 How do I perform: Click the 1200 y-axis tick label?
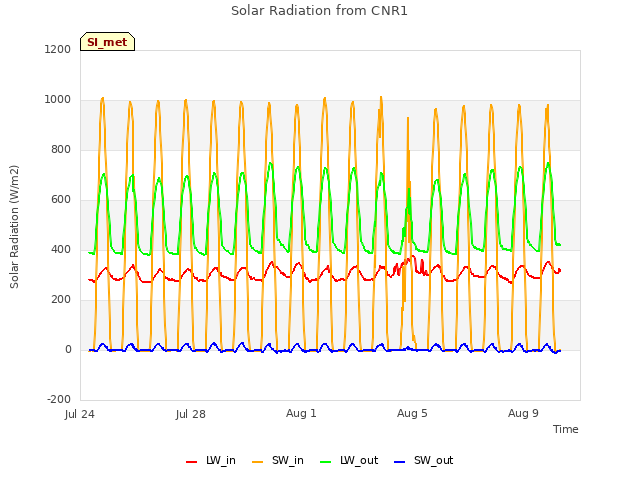pos(58,49)
